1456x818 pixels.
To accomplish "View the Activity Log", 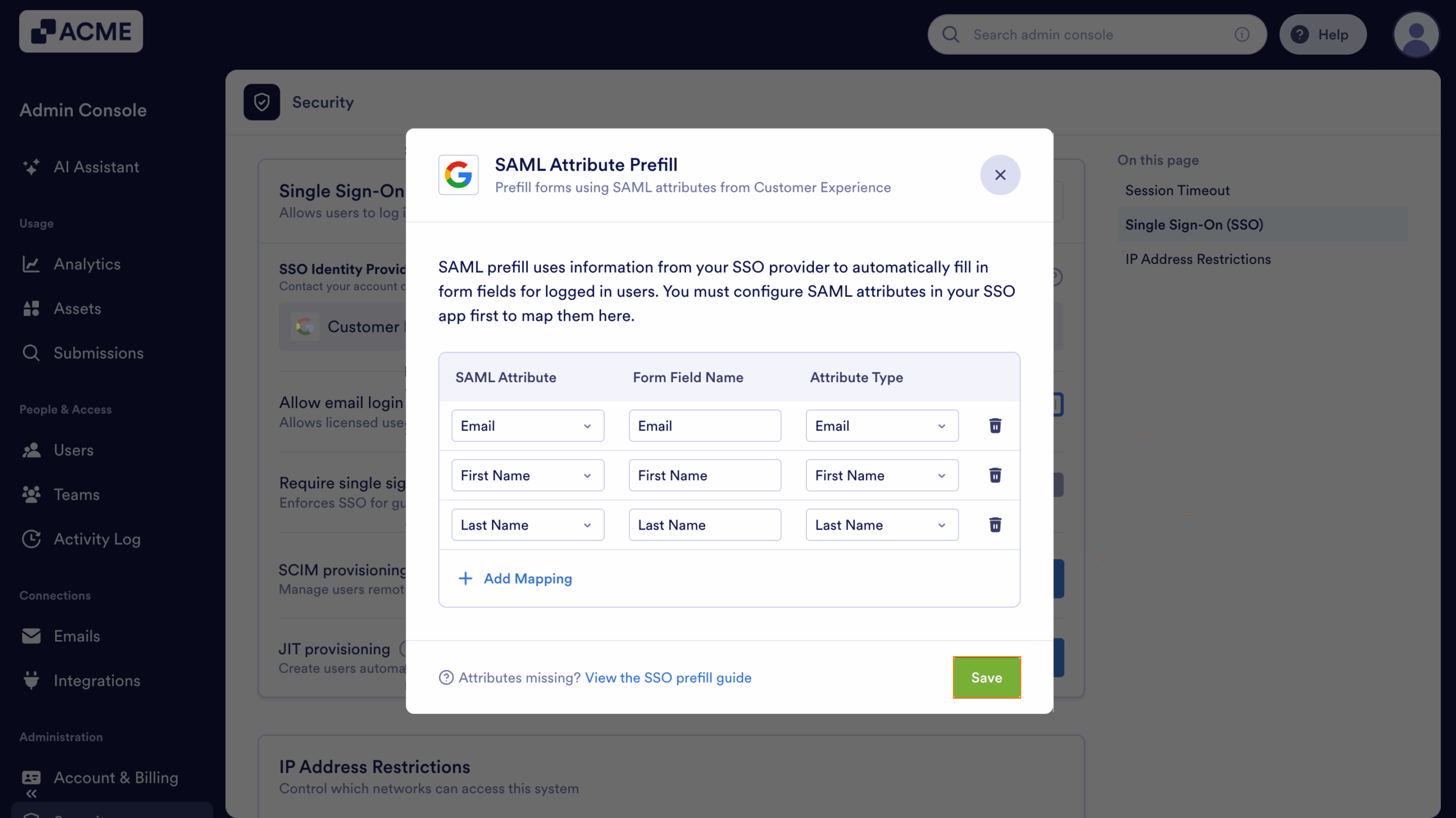I will (96, 539).
